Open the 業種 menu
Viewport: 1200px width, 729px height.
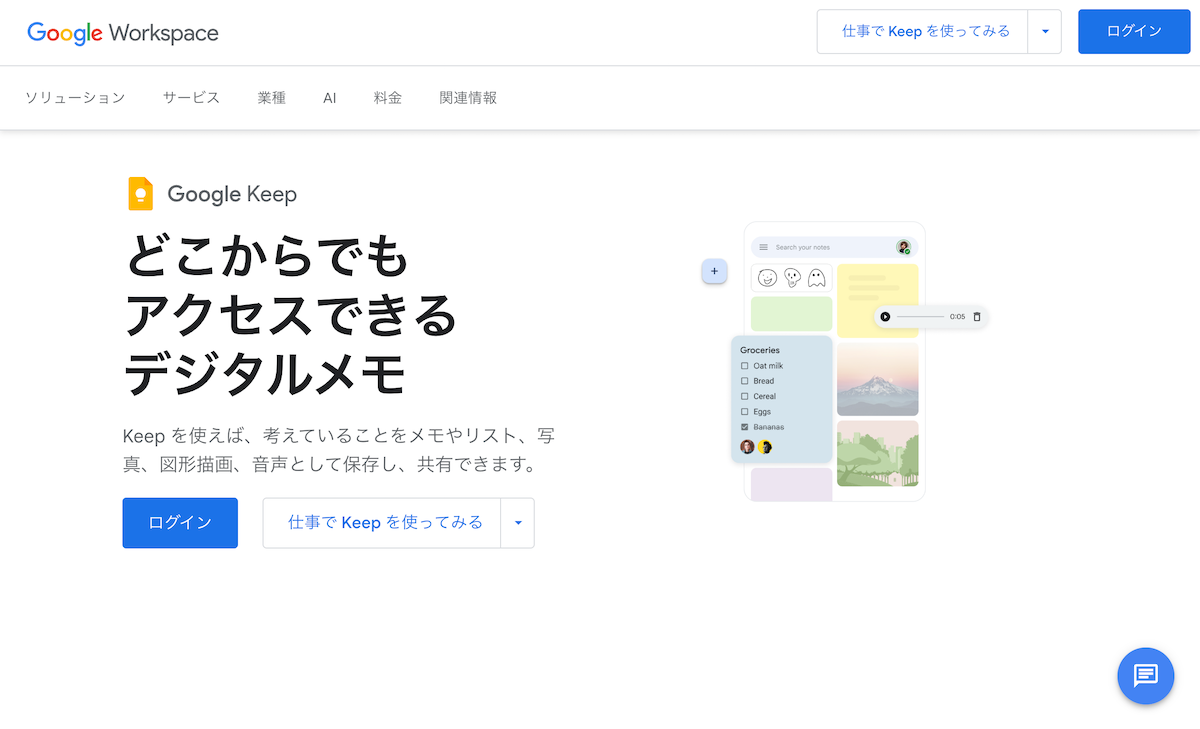tap(271, 97)
